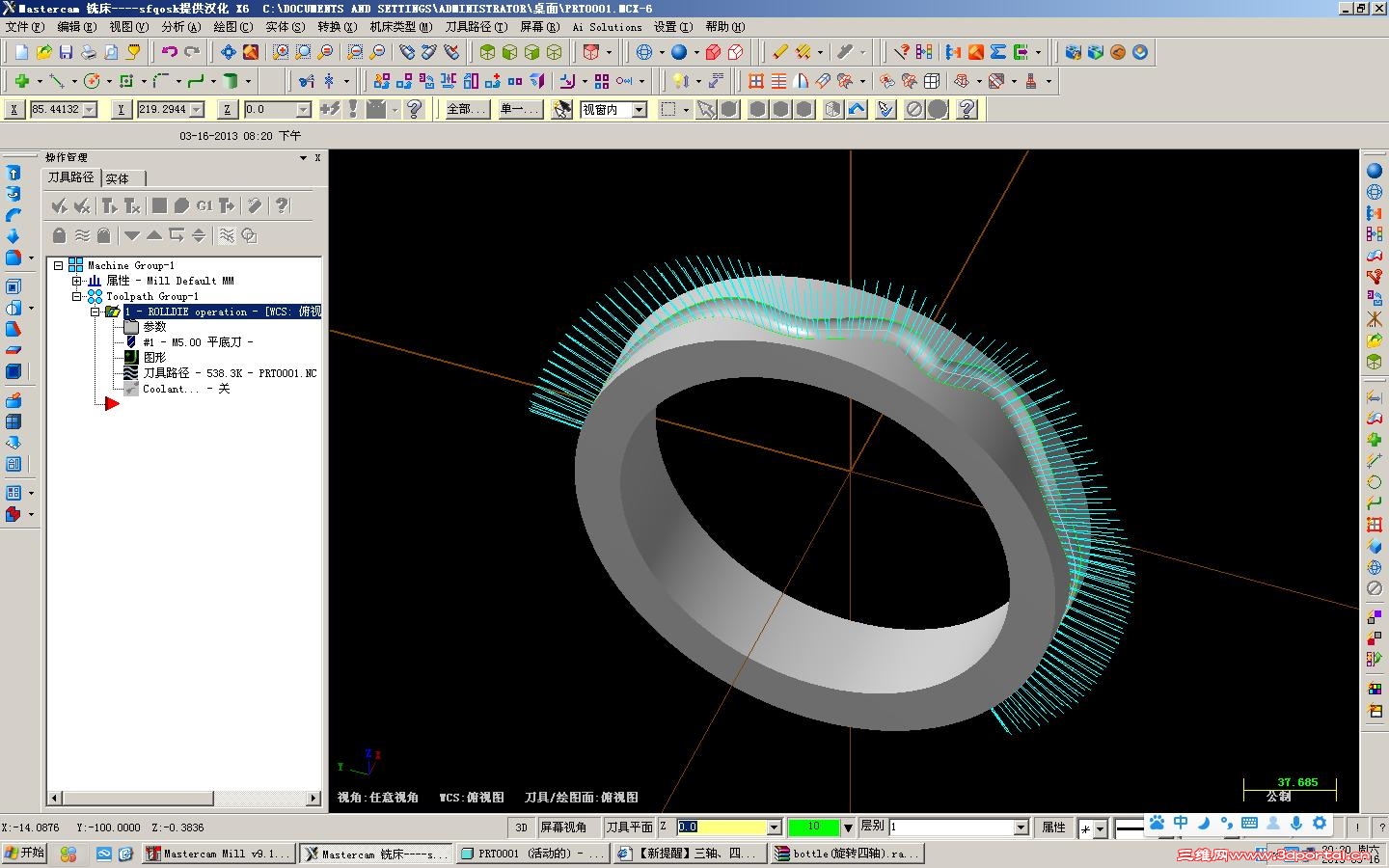Toggle the 3D mode button in status bar
The height and width of the screenshot is (868, 1389).
[521, 827]
